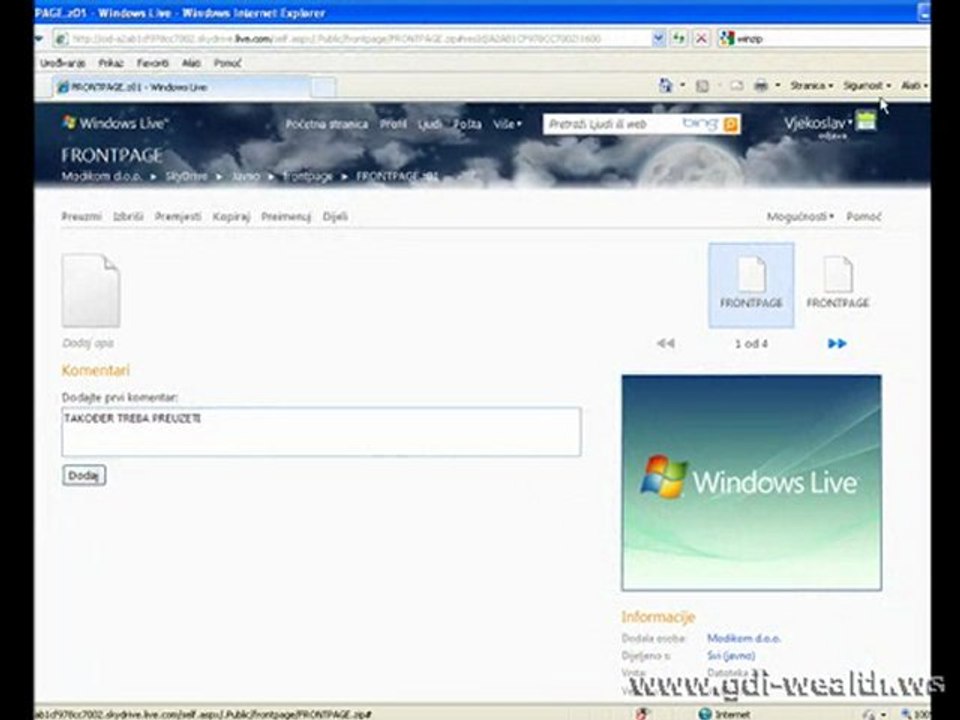Go to next file with blue double-arrow
Screen dimensions: 960x720
coord(837,343)
